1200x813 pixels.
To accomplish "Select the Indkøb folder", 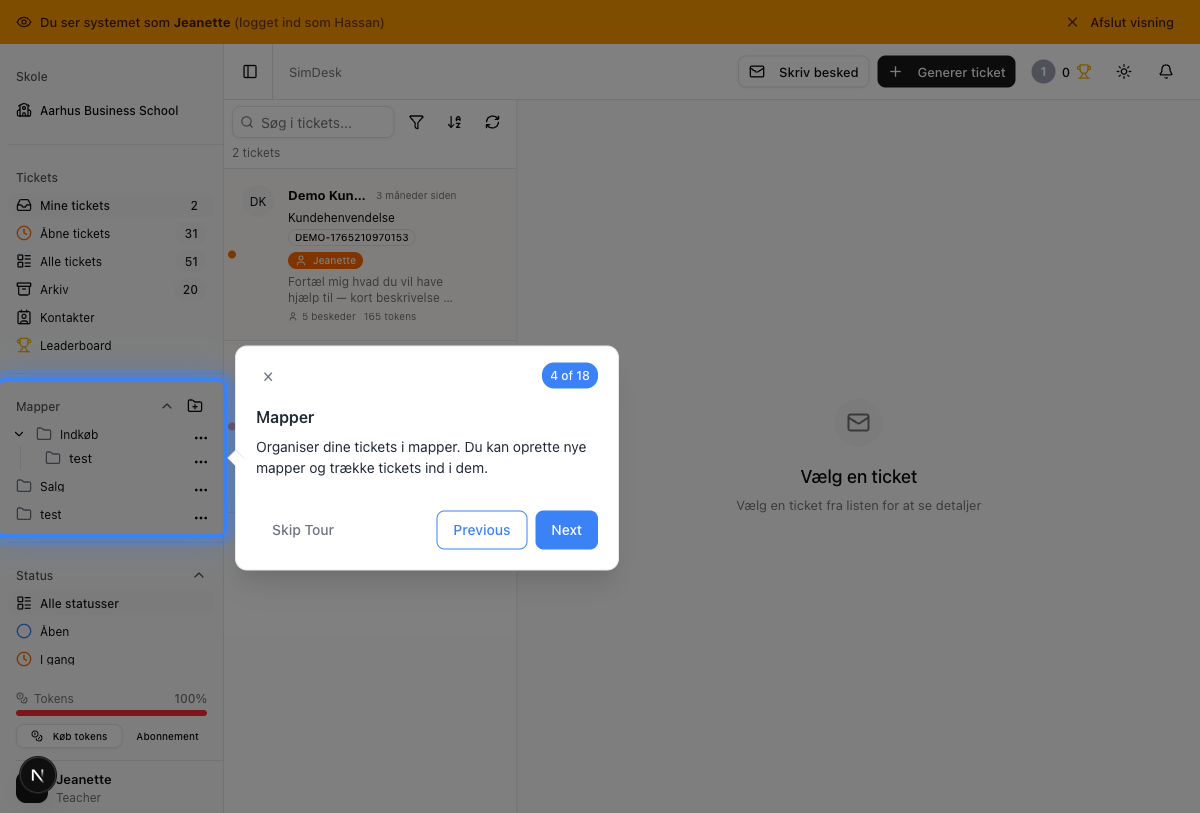I will (79, 434).
